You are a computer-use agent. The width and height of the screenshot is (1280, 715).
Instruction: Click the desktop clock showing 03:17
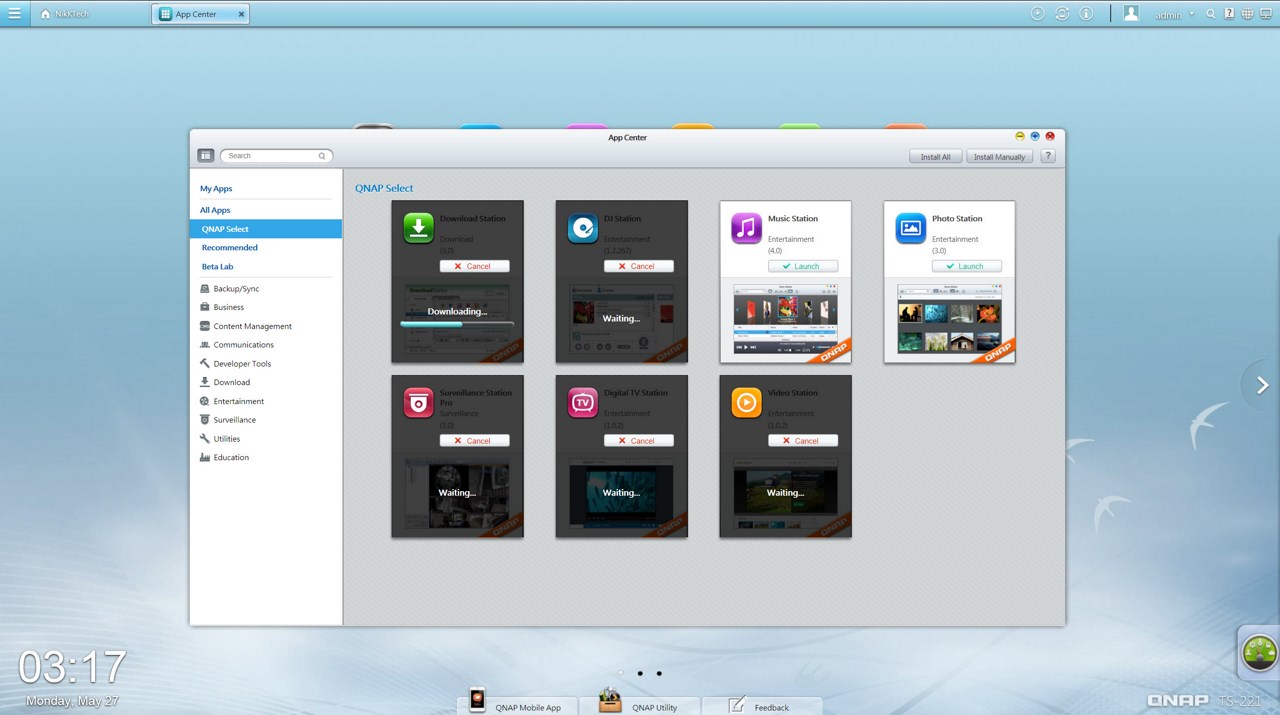(72, 666)
